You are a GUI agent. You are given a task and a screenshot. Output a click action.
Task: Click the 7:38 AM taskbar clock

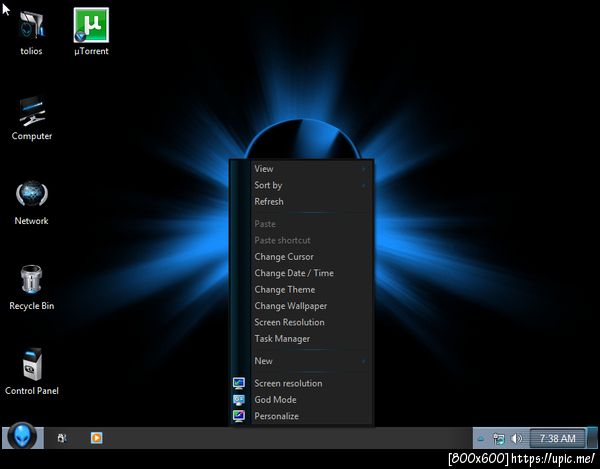(x=558, y=438)
